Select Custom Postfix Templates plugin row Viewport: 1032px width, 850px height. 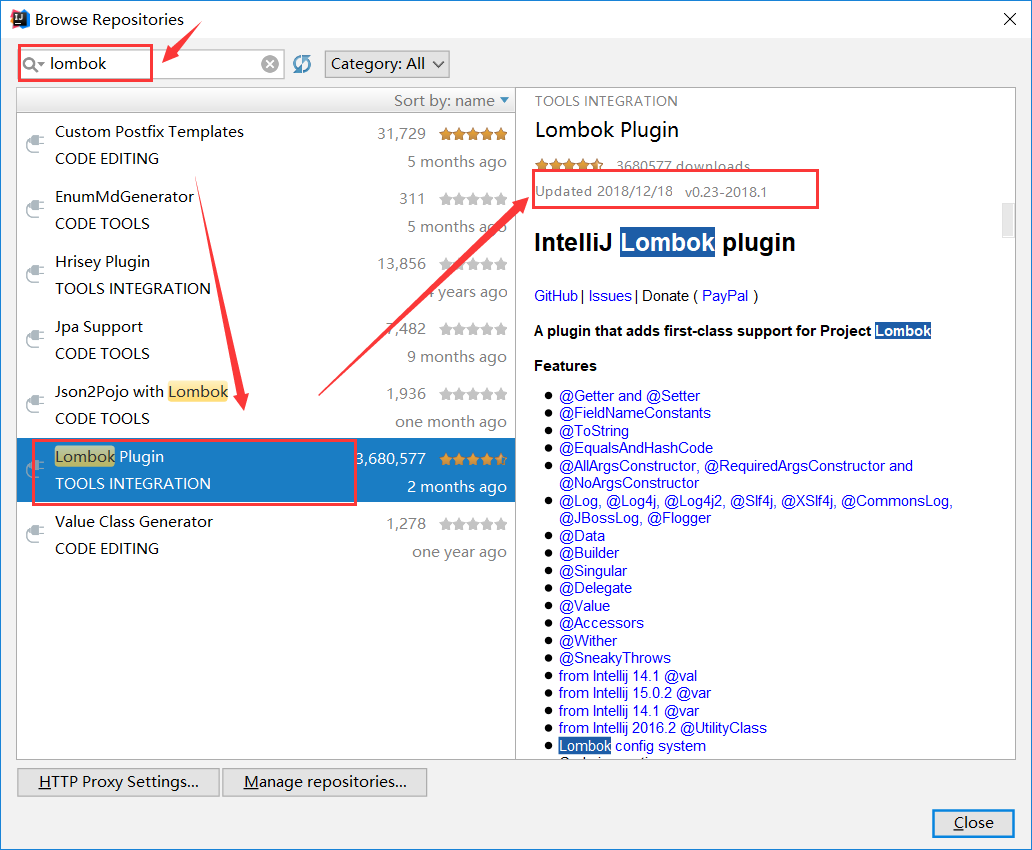[x=266, y=146]
